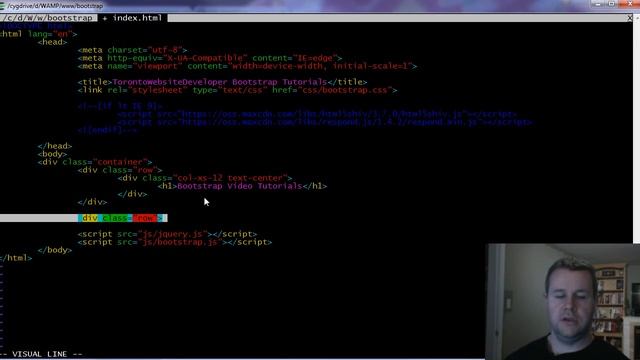Click the h1 Bootstrap Video Tutorials line

pos(242,186)
